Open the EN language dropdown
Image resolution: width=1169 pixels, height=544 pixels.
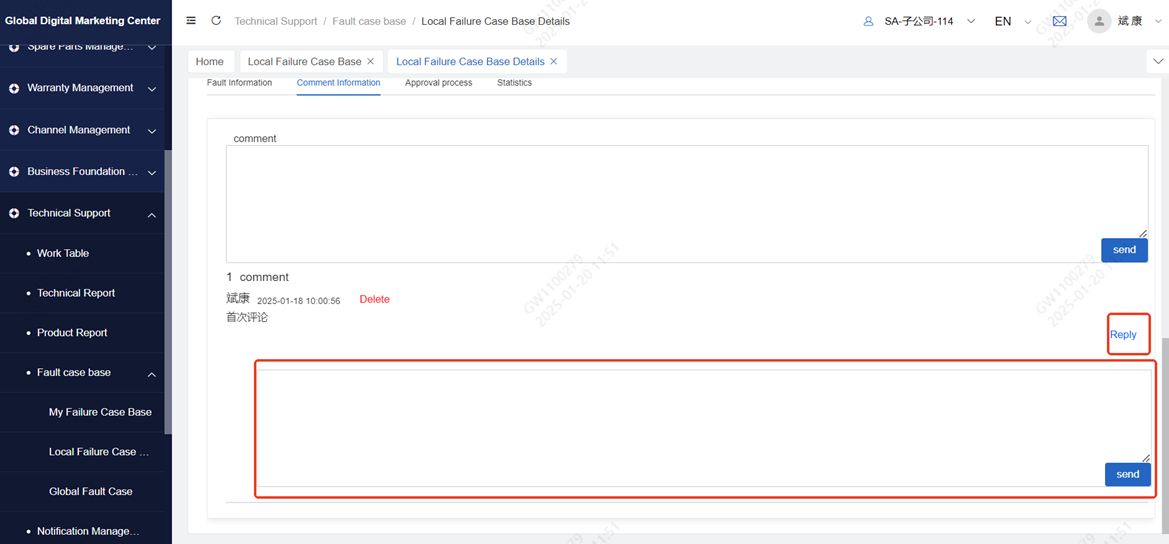1012,21
